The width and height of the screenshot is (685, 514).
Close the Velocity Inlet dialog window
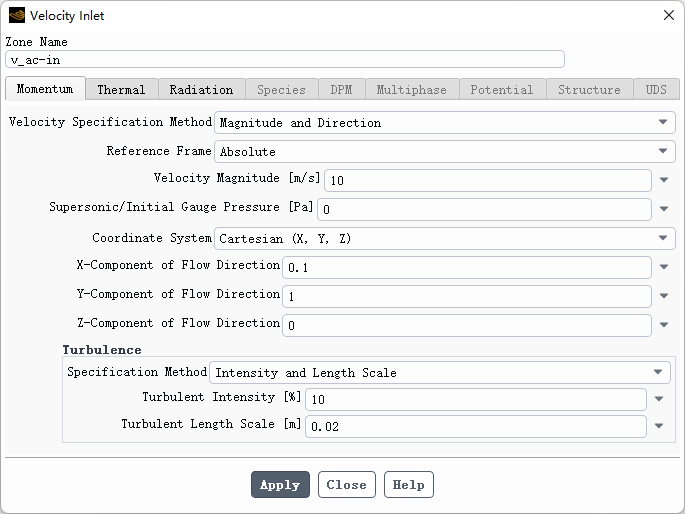click(668, 15)
